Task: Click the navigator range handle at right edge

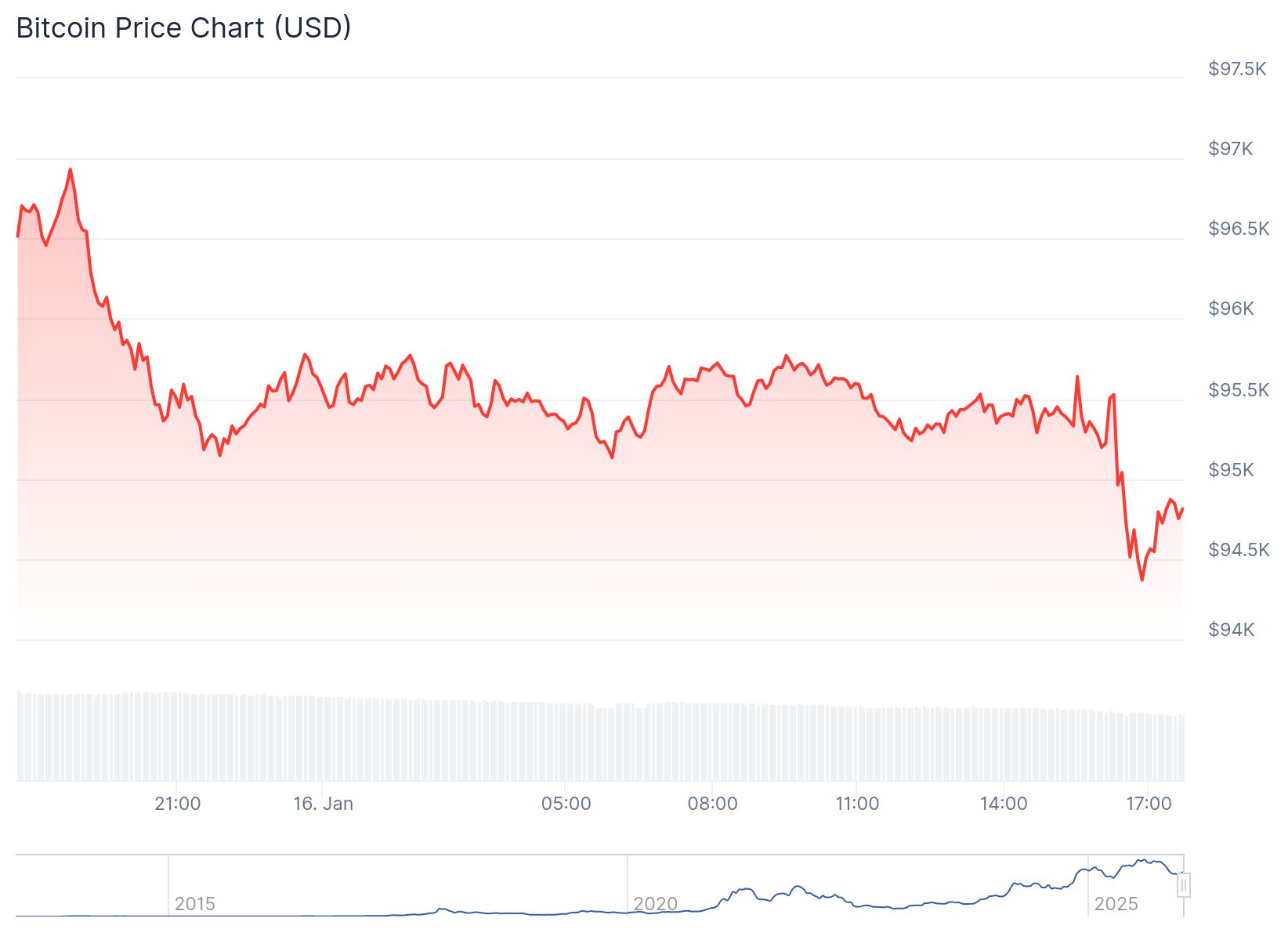Action: coord(1184,885)
